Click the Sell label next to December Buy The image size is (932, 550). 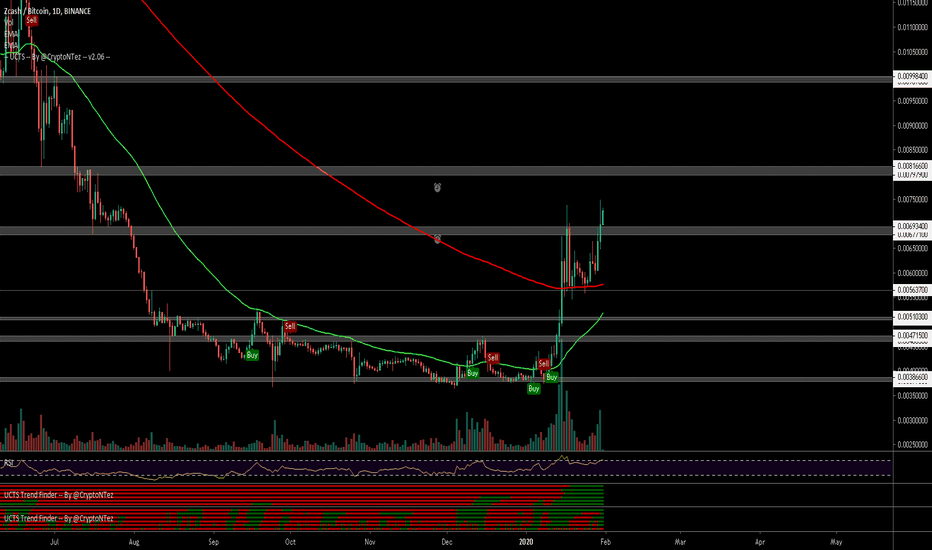[x=493, y=358]
